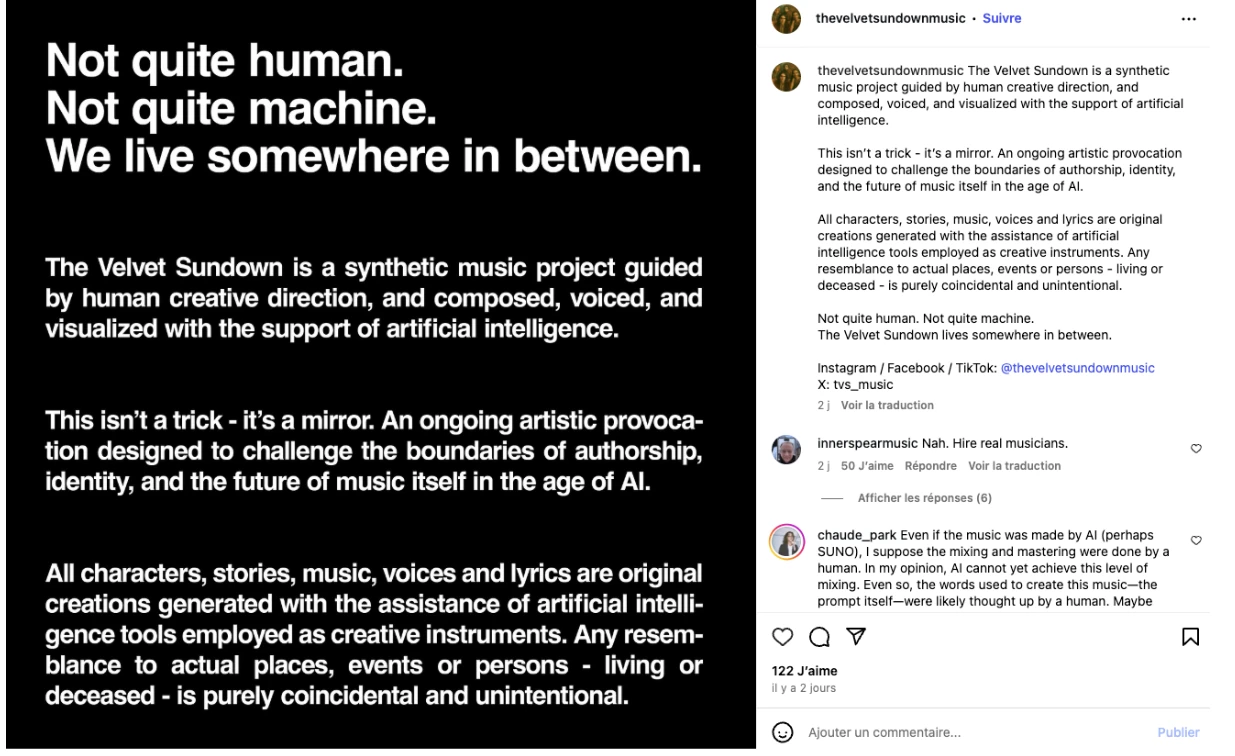Like the innerspearmusic comment
Viewport: 1235px width, 756px height.
tap(1196, 449)
